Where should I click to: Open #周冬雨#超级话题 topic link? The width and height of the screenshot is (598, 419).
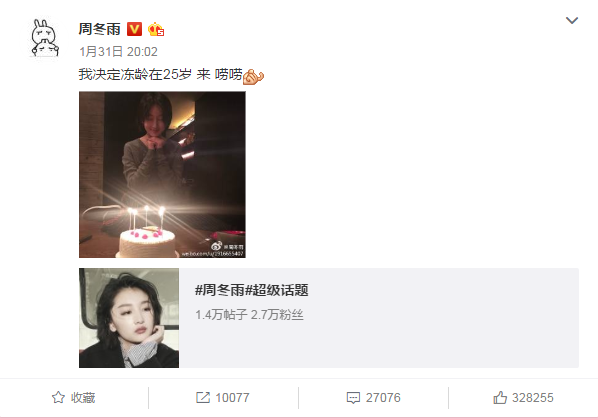coord(251,291)
